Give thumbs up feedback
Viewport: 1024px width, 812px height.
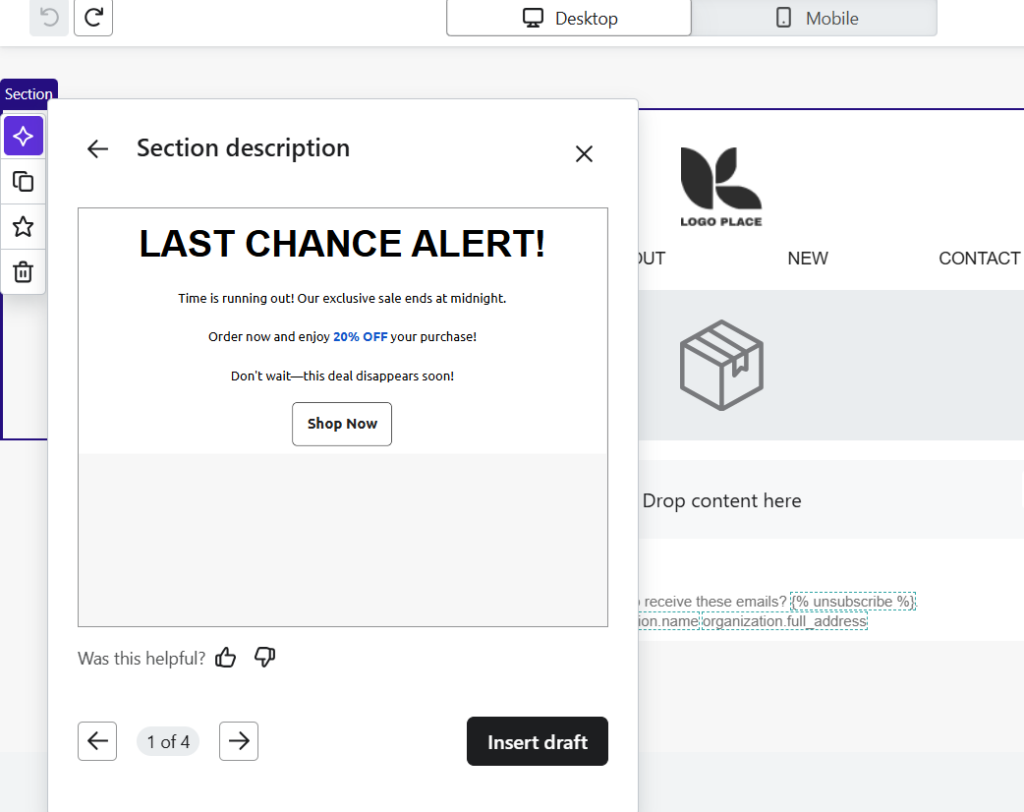[x=226, y=657]
